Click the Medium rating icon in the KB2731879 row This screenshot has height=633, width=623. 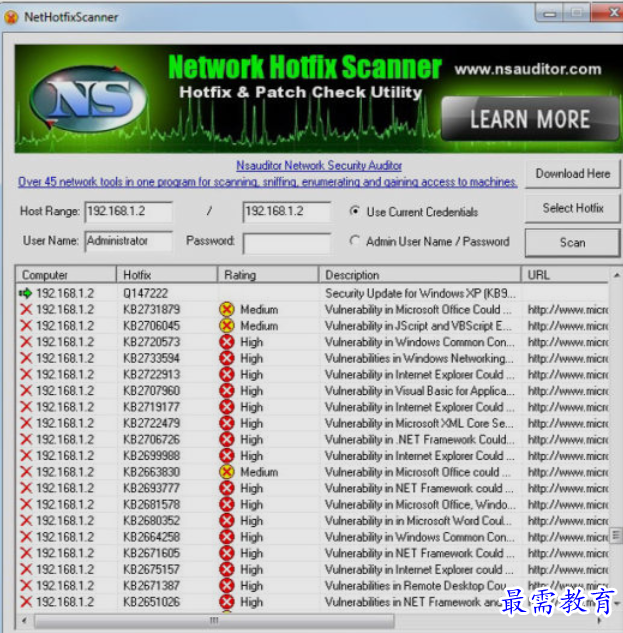click(x=227, y=310)
